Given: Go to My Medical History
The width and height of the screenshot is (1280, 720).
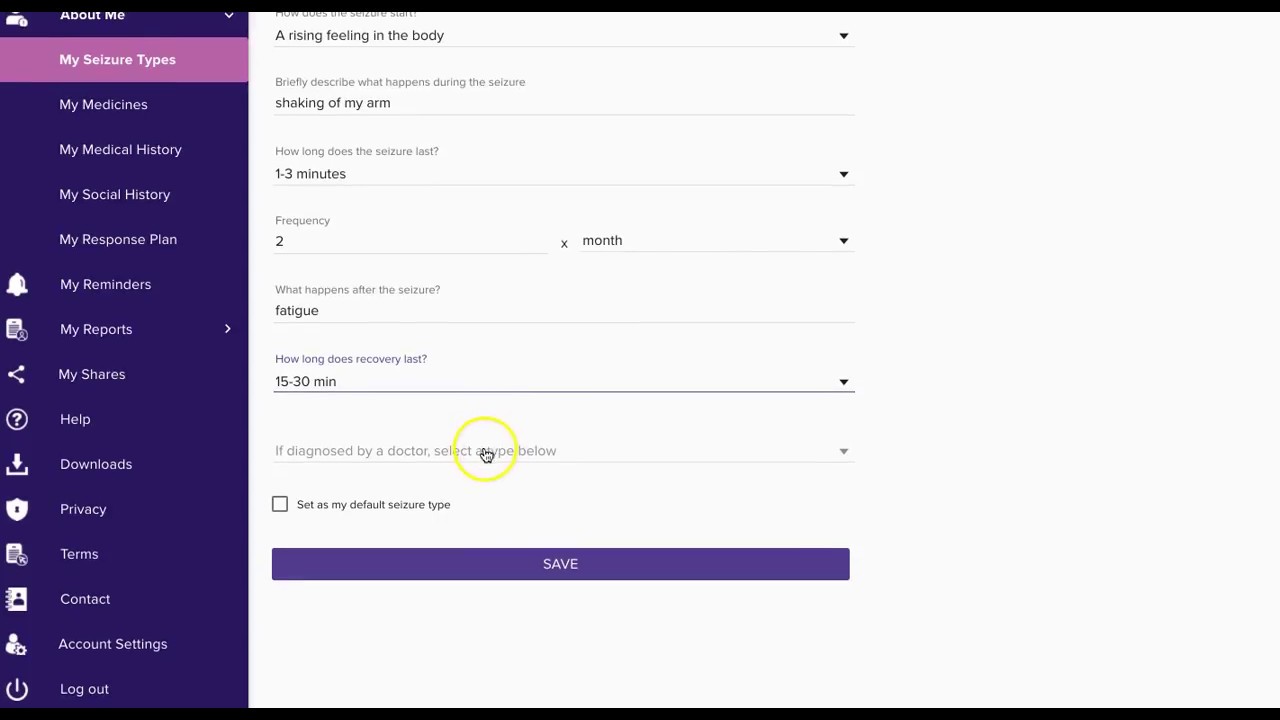Looking at the screenshot, I should [120, 149].
